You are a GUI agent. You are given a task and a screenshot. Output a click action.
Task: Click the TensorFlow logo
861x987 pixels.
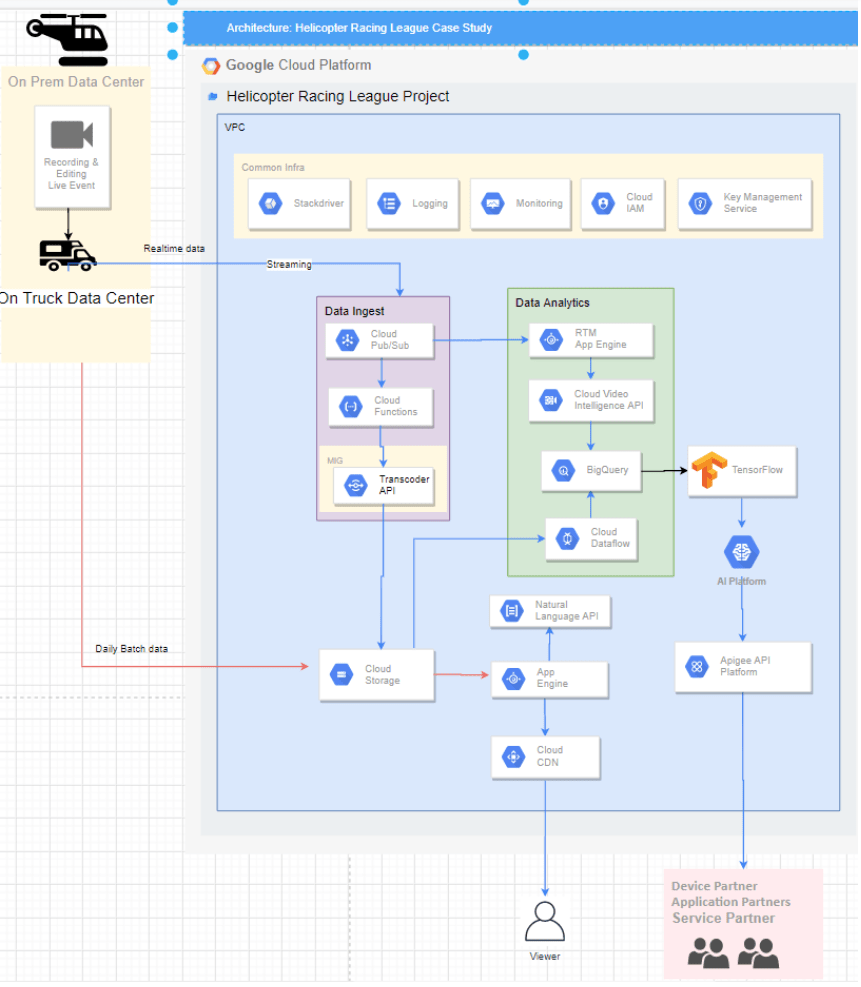point(709,470)
